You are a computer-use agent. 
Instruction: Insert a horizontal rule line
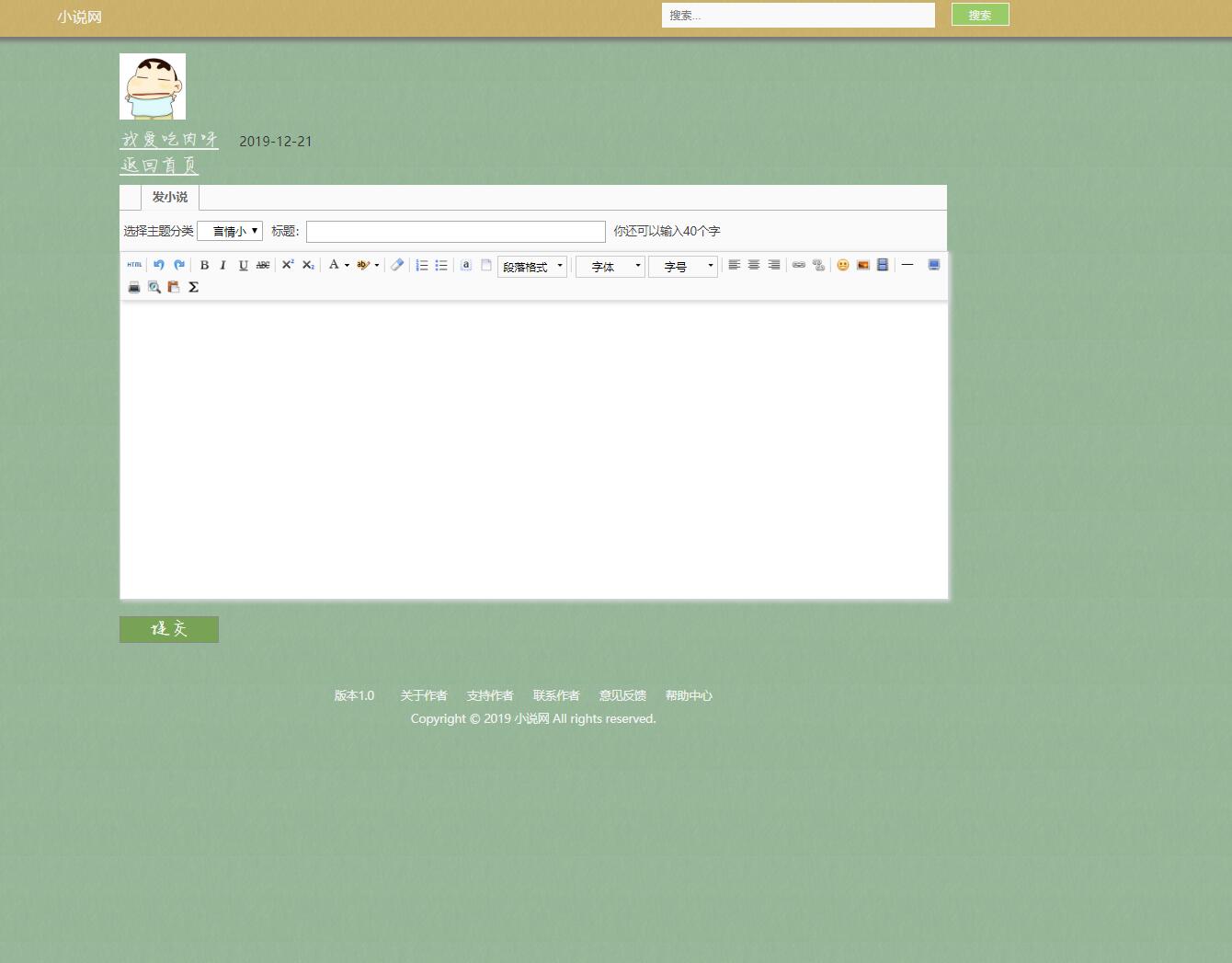907,265
